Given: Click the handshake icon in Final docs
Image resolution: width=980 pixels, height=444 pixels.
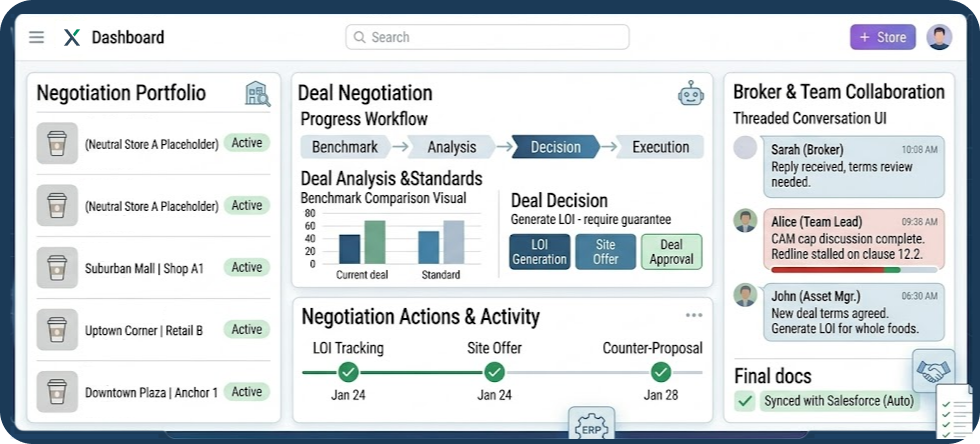Looking at the screenshot, I should click(934, 371).
